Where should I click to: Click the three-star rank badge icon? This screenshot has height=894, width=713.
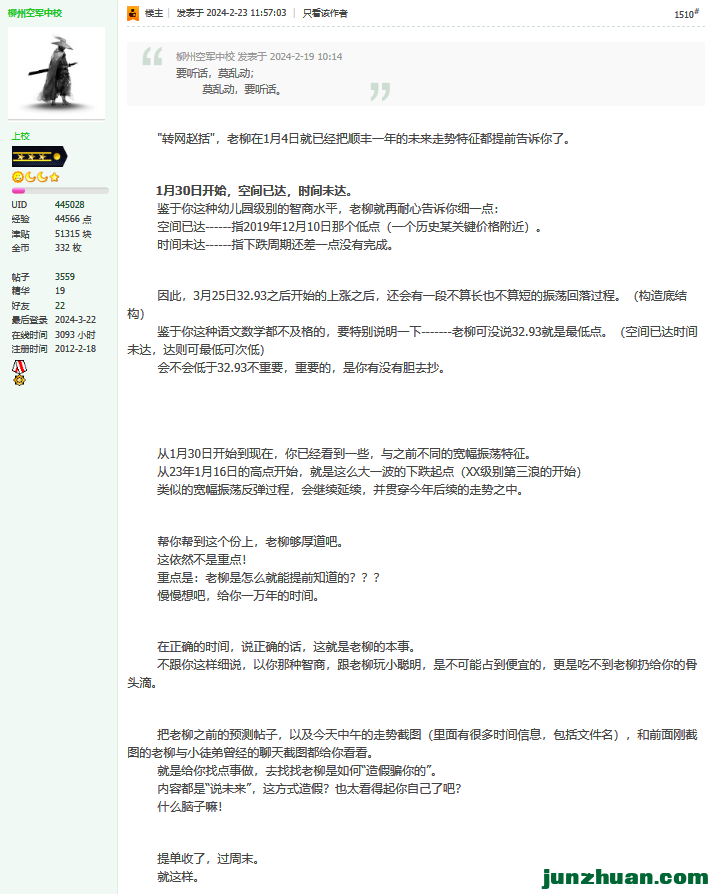click(x=38, y=156)
